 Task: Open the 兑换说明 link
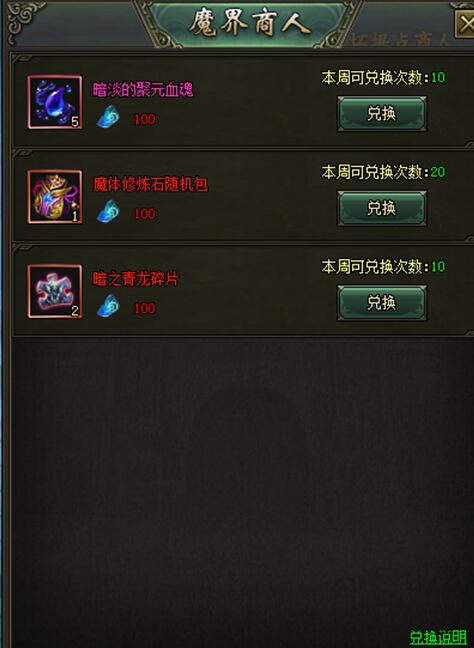[x=438, y=637]
